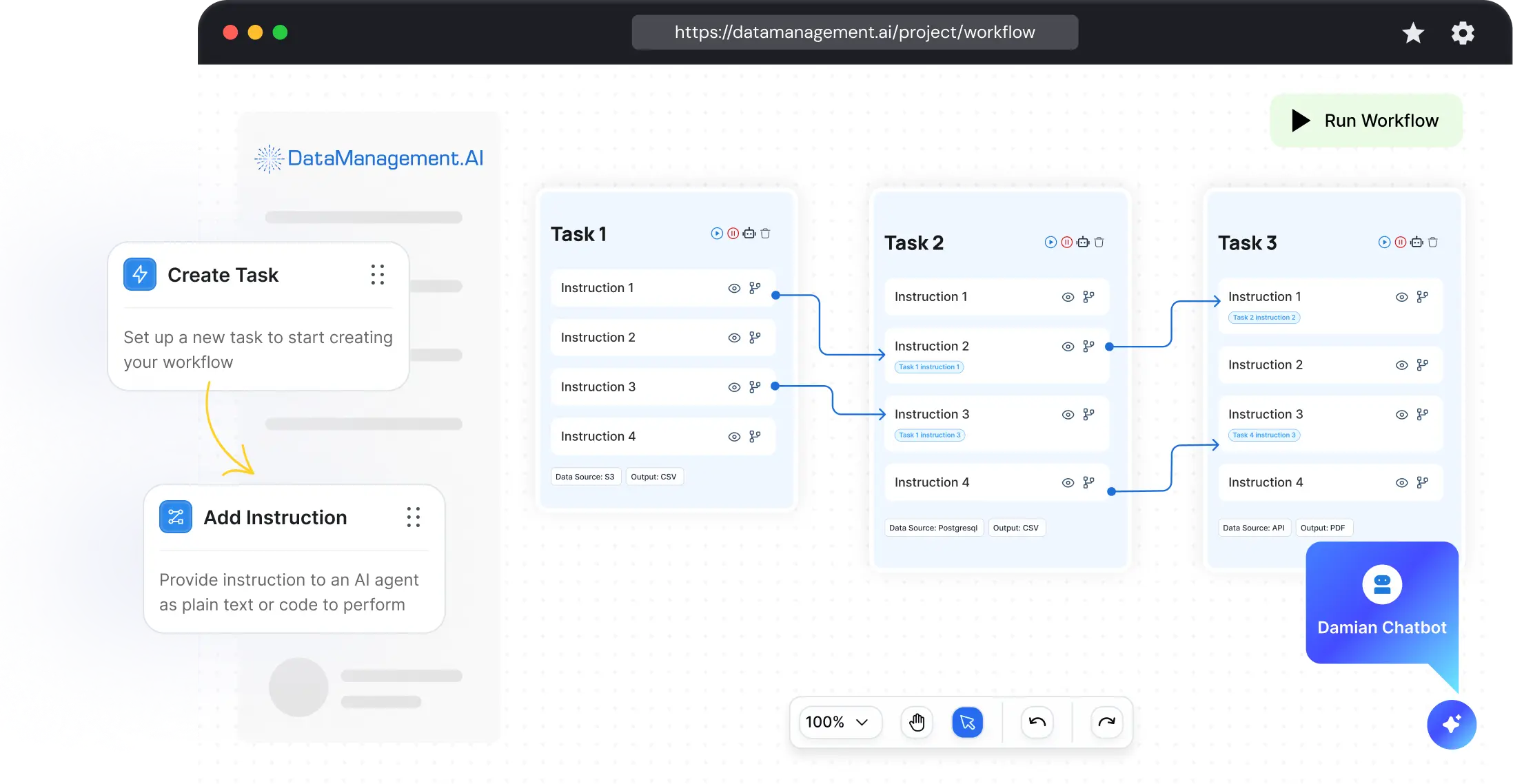Click the undo arrow
Image resolution: width=1513 pixels, height=784 pixels.
click(1037, 722)
